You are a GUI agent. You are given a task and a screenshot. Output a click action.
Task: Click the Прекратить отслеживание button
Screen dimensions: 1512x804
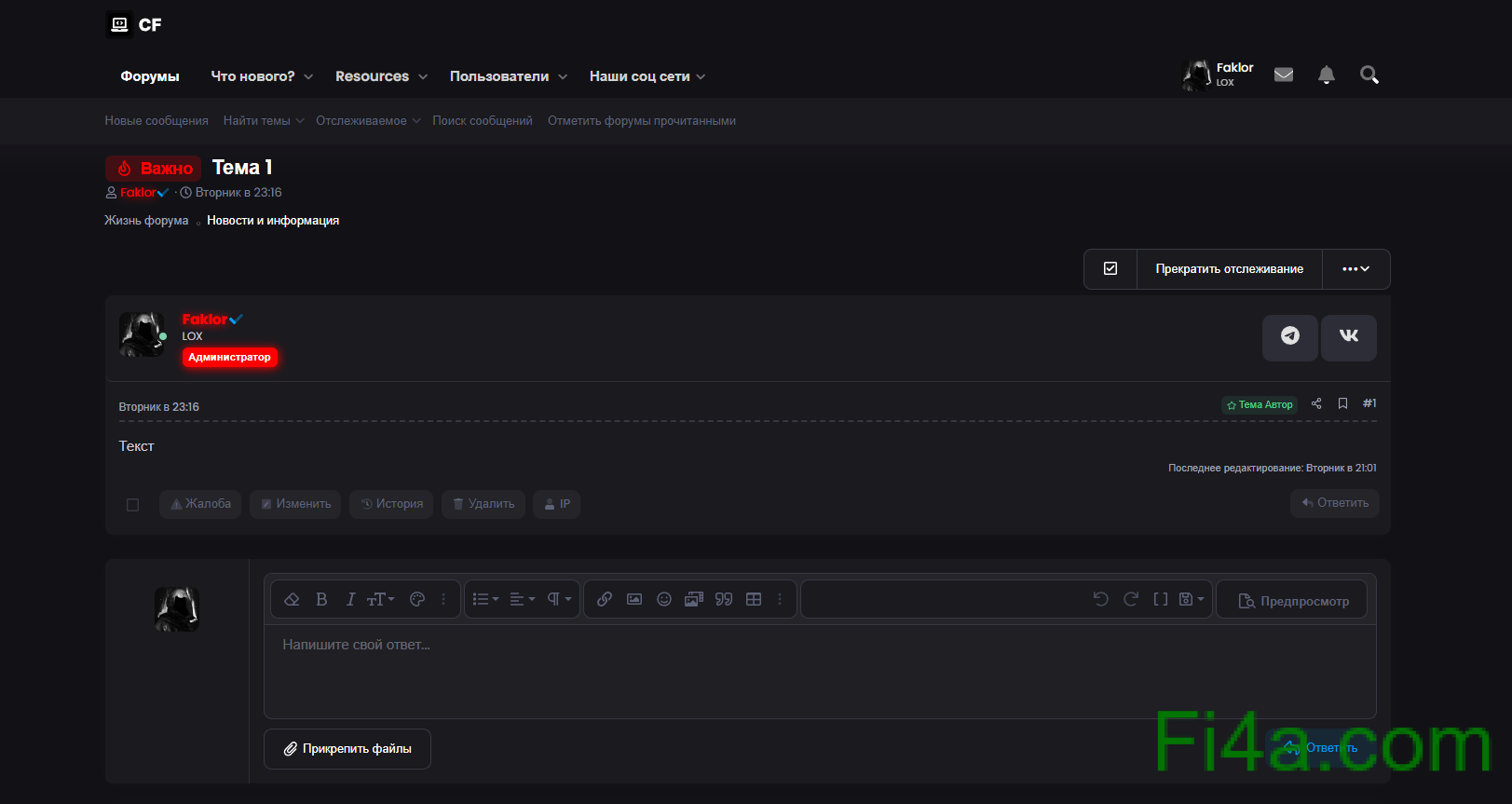coord(1229,269)
